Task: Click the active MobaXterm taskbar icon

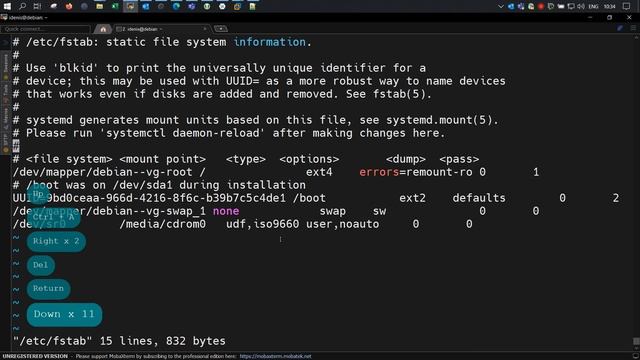Action: click(130, 6)
